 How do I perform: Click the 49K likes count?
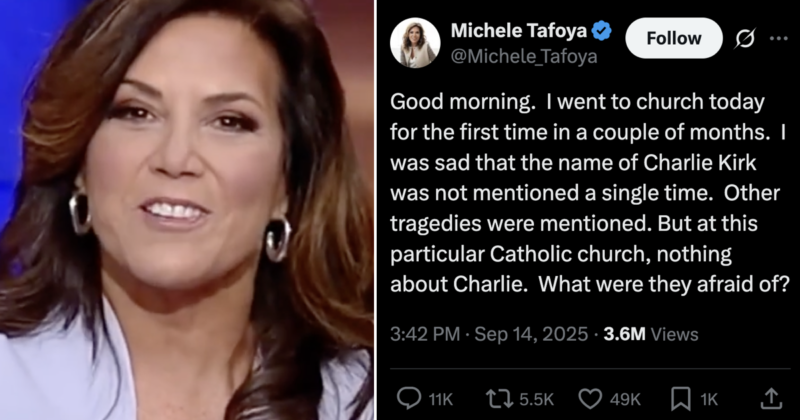pyautogui.click(x=624, y=399)
